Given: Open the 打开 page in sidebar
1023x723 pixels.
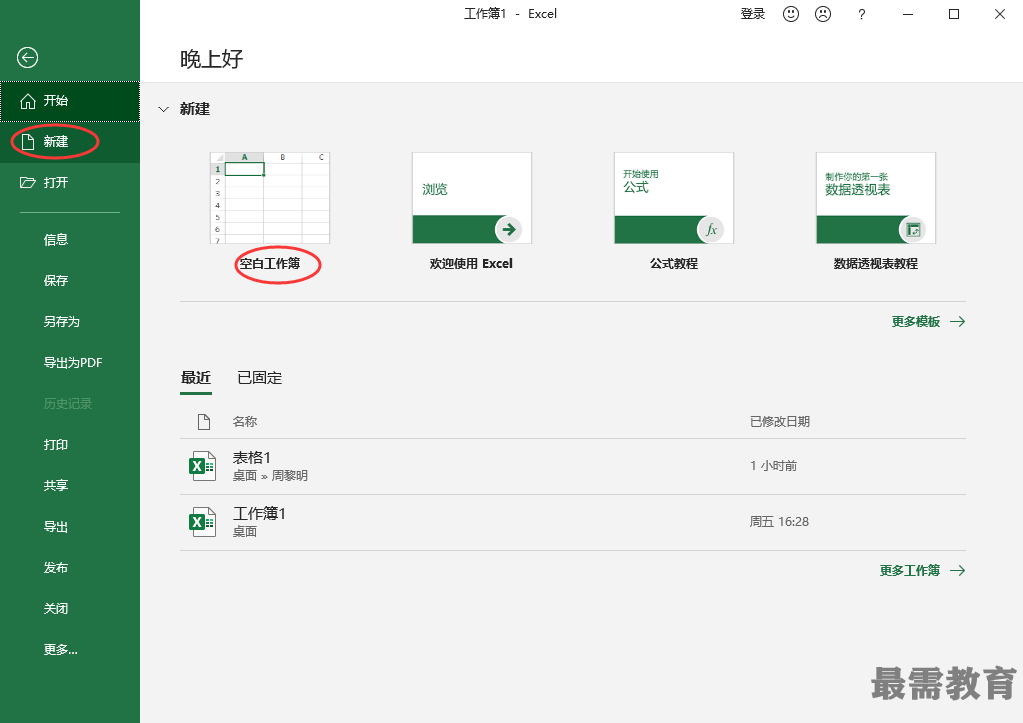Looking at the screenshot, I should [x=70, y=183].
